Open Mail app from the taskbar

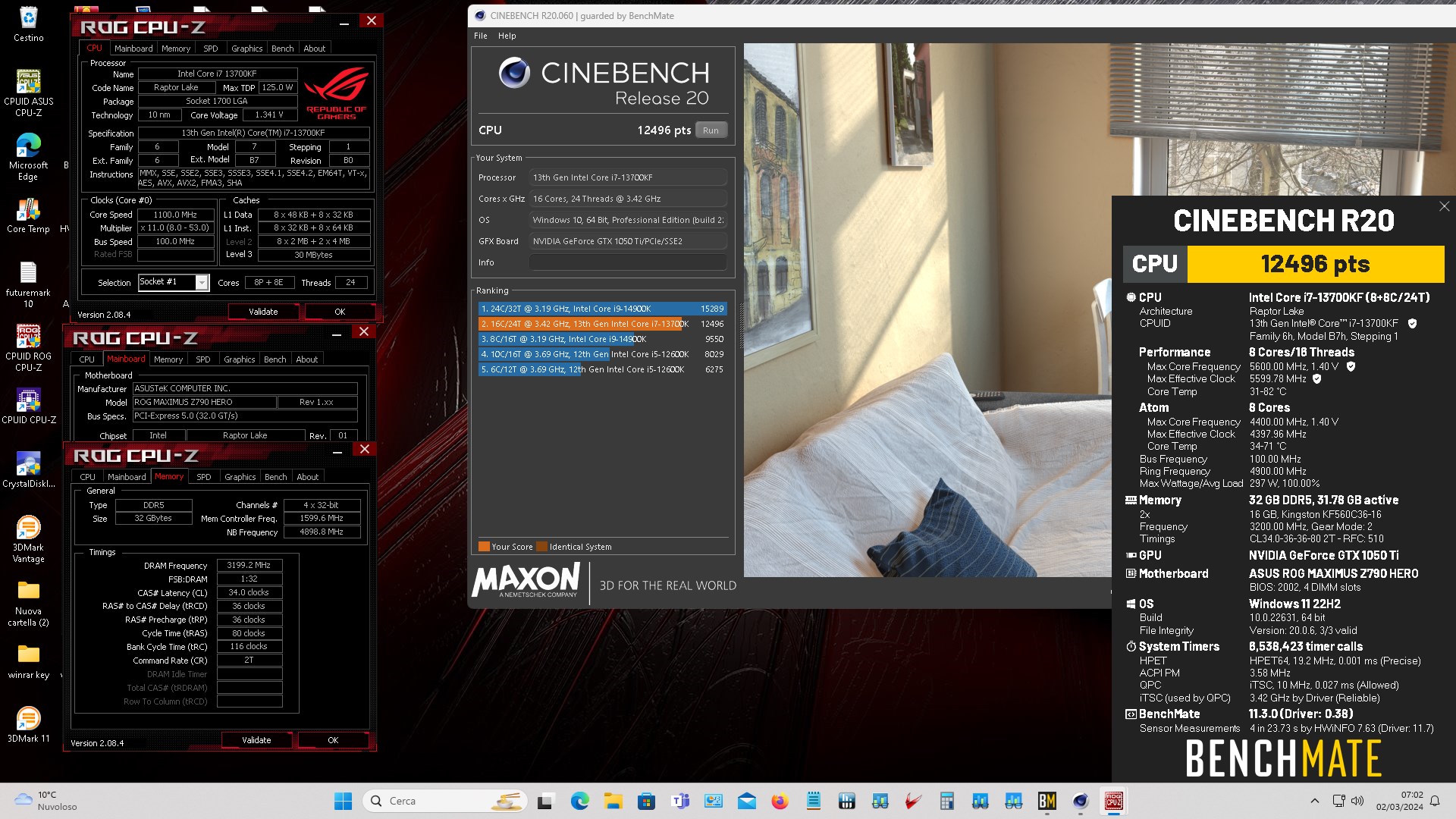click(746, 801)
